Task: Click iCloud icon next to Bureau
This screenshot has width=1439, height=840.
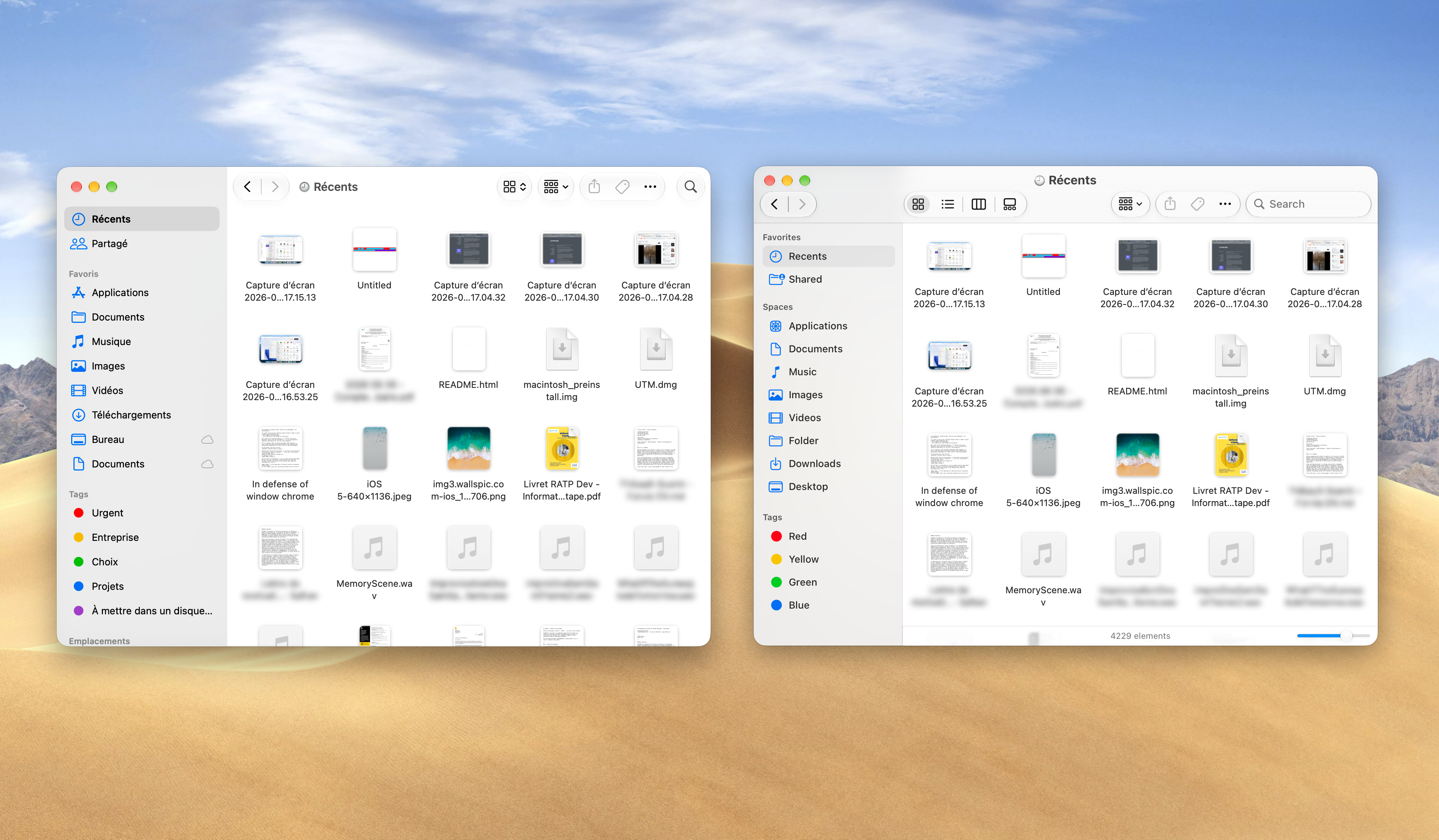Action: click(207, 440)
